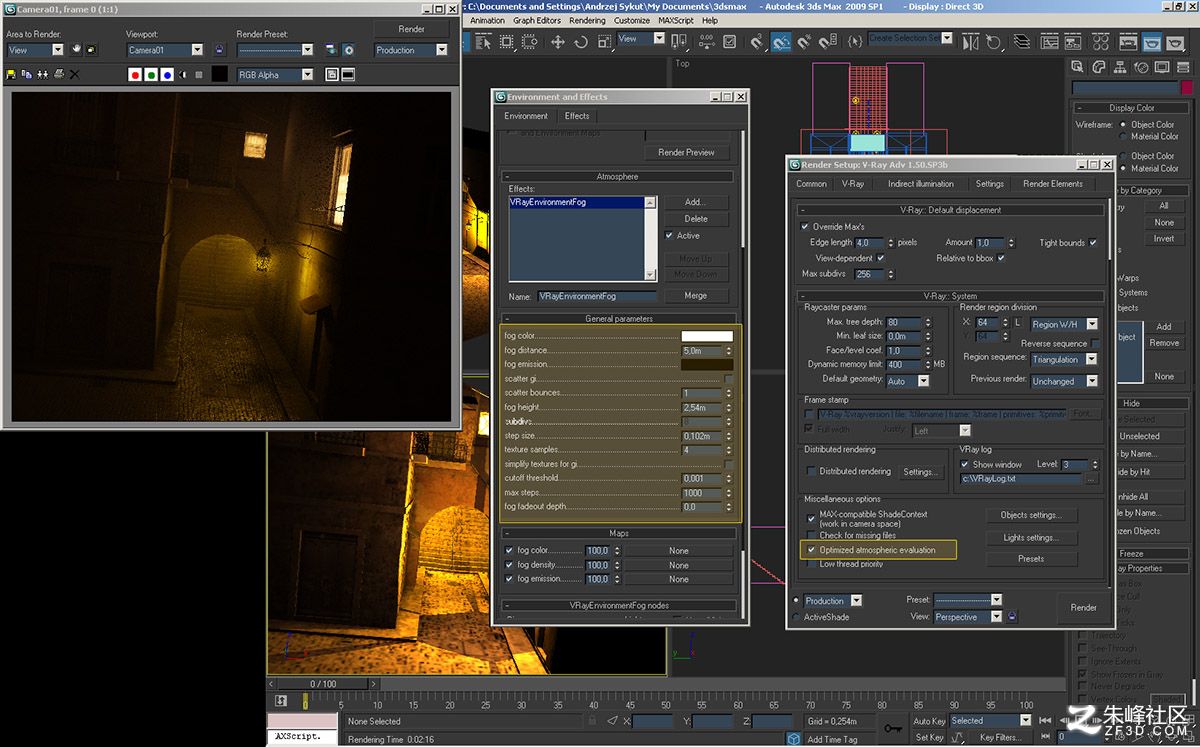This screenshot has height=747, width=1200.
Task: Toggle the Optimized atmospheric evaluation checkbox
Action: tap(812, 550)
